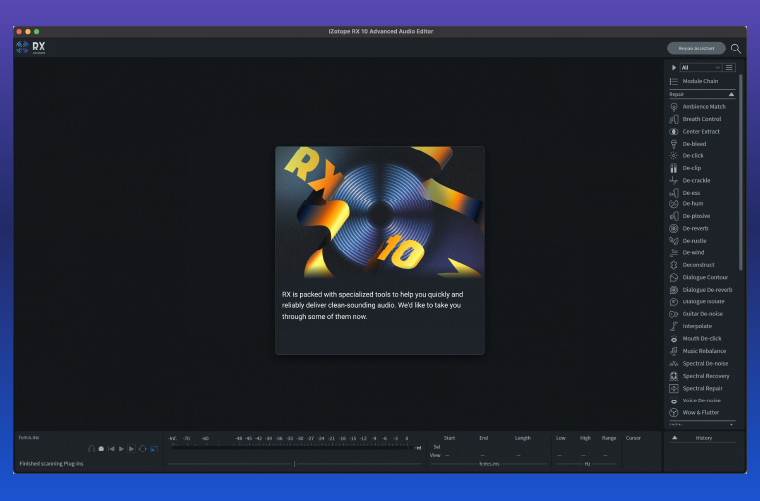The image size is (760, 501).
Task: Open the De-plosive module
Action: pos(690,216)
